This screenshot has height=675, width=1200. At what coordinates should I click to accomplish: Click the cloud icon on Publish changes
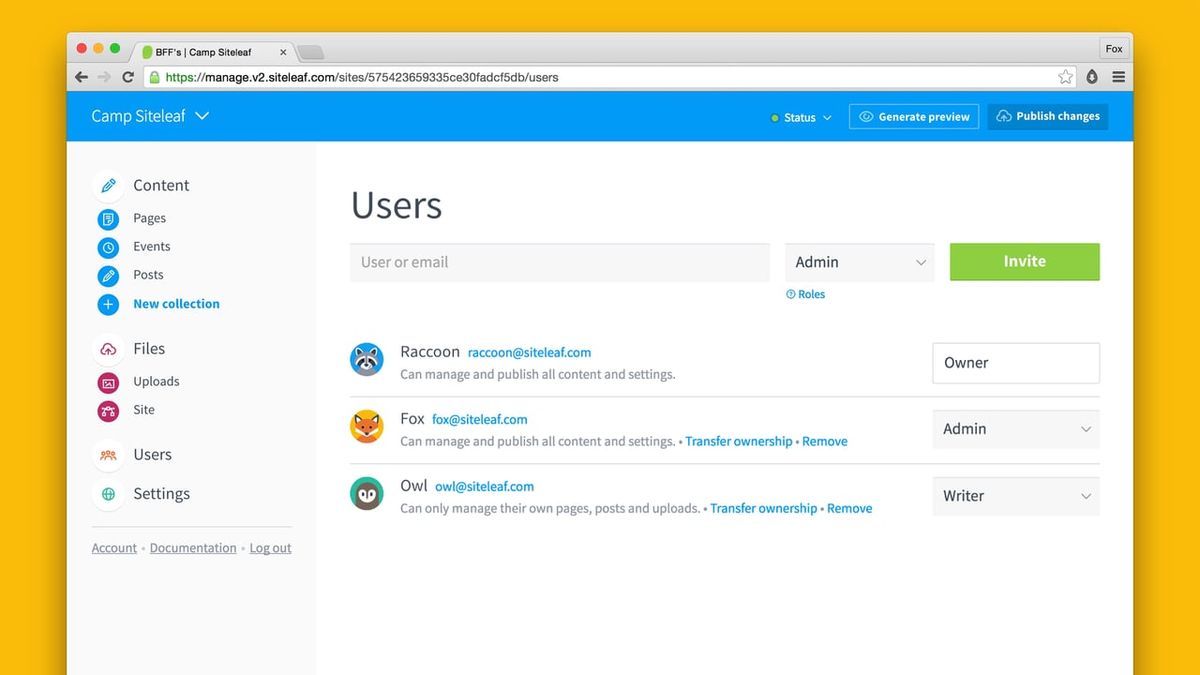(x=1004, y=117)
